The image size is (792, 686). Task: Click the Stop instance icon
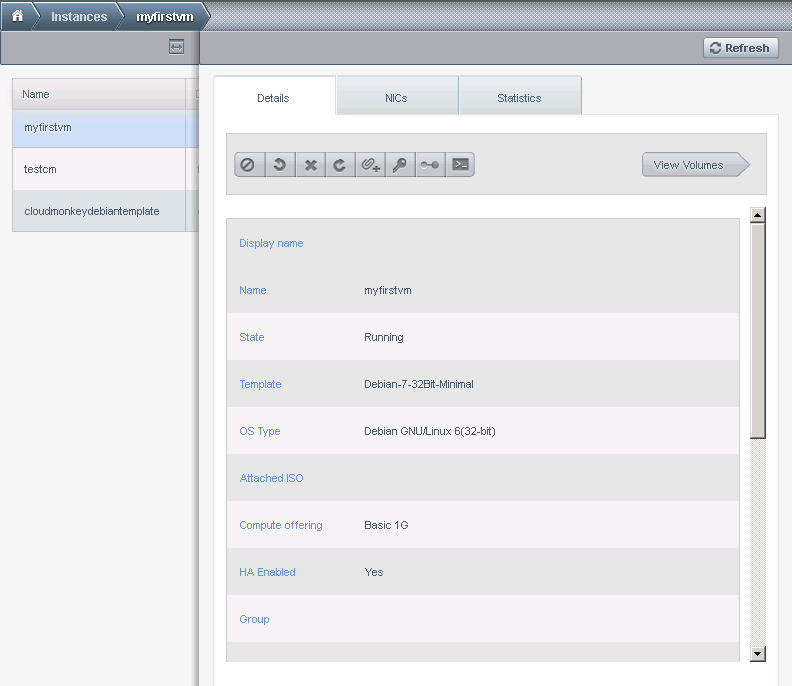(248, 165)
